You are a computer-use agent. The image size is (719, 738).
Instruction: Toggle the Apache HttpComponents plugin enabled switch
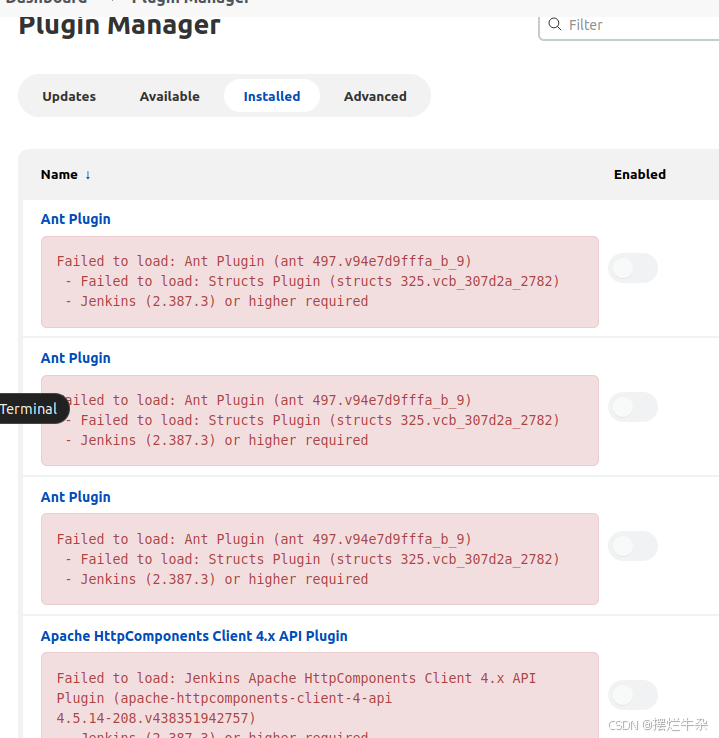click(633, 695)
